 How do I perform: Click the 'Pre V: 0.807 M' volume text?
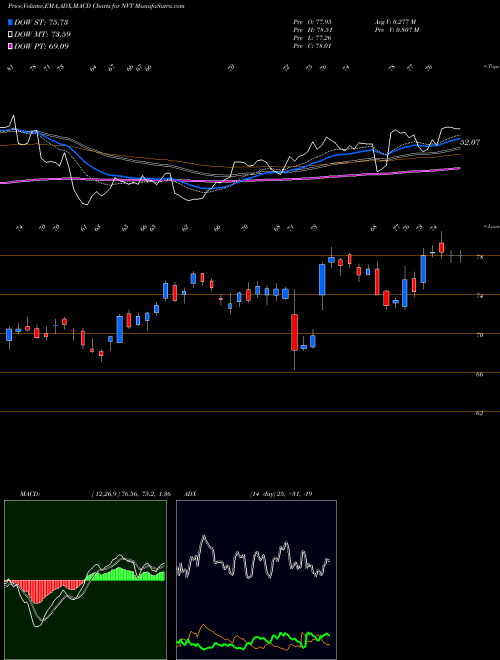pos(396,30)
